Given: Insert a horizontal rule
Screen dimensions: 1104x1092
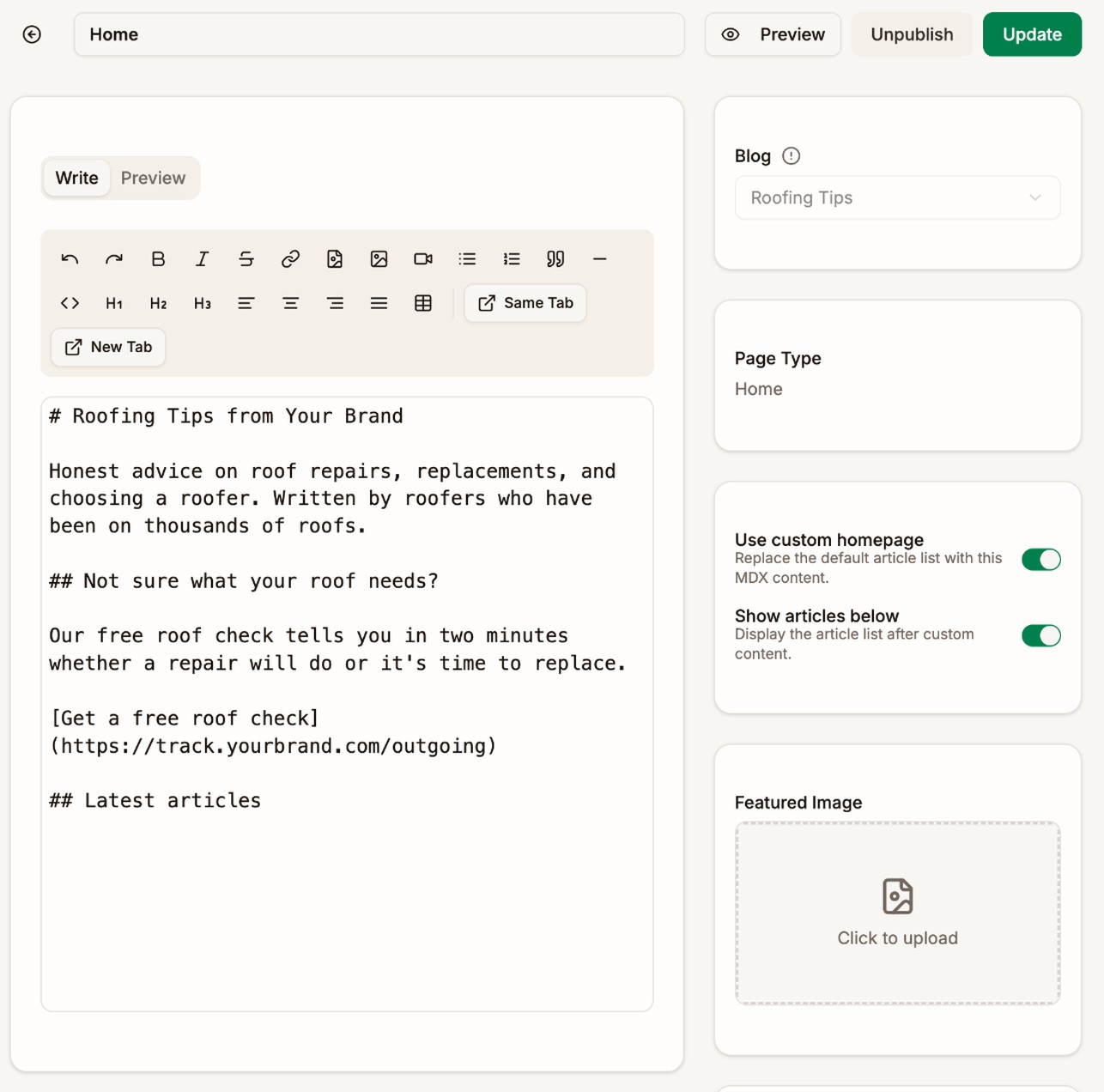Looking at the screenshot, I should pos(600,258).
